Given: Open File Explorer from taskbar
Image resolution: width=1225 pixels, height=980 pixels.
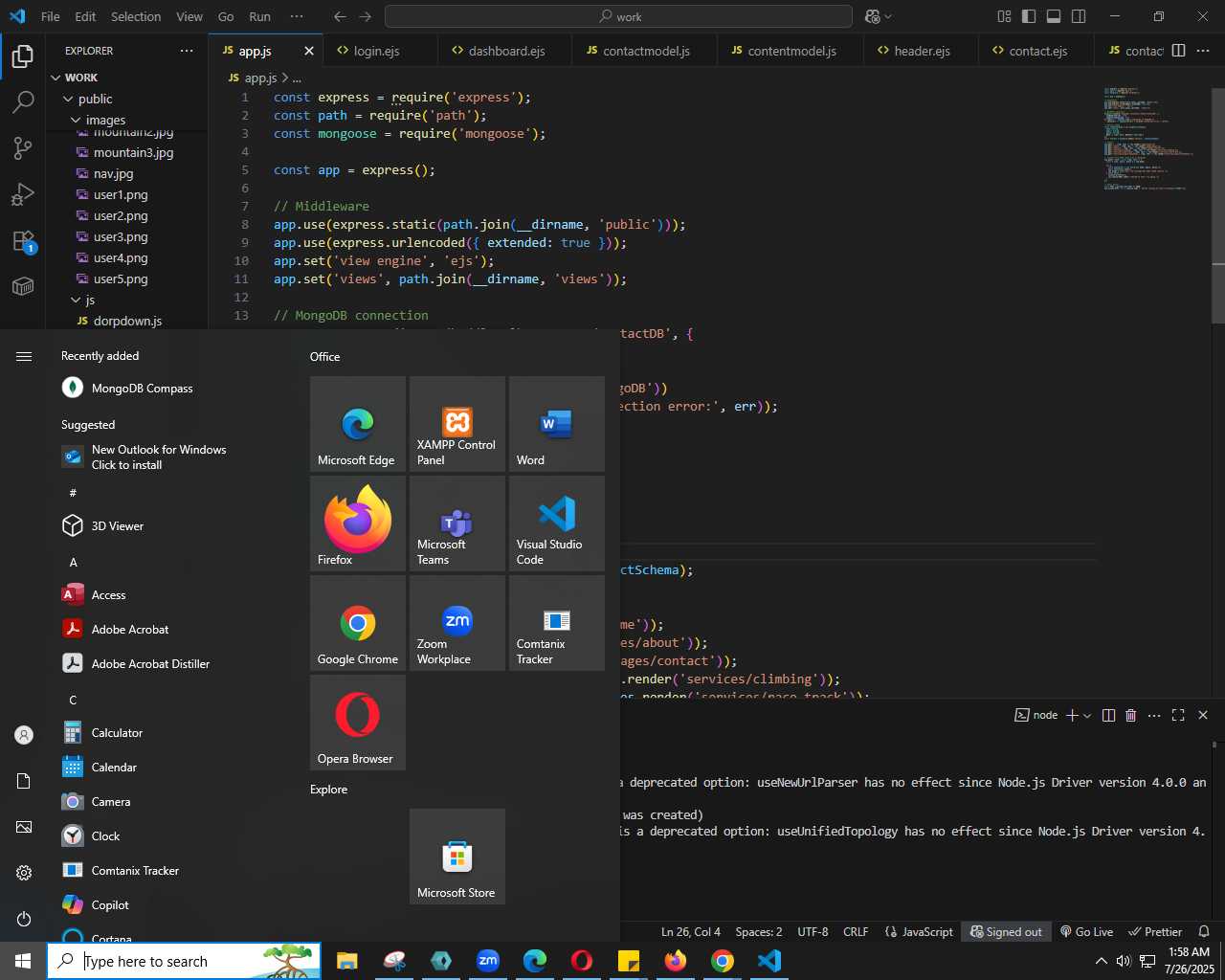Looking at the screenshot, I should coord(346,961).
